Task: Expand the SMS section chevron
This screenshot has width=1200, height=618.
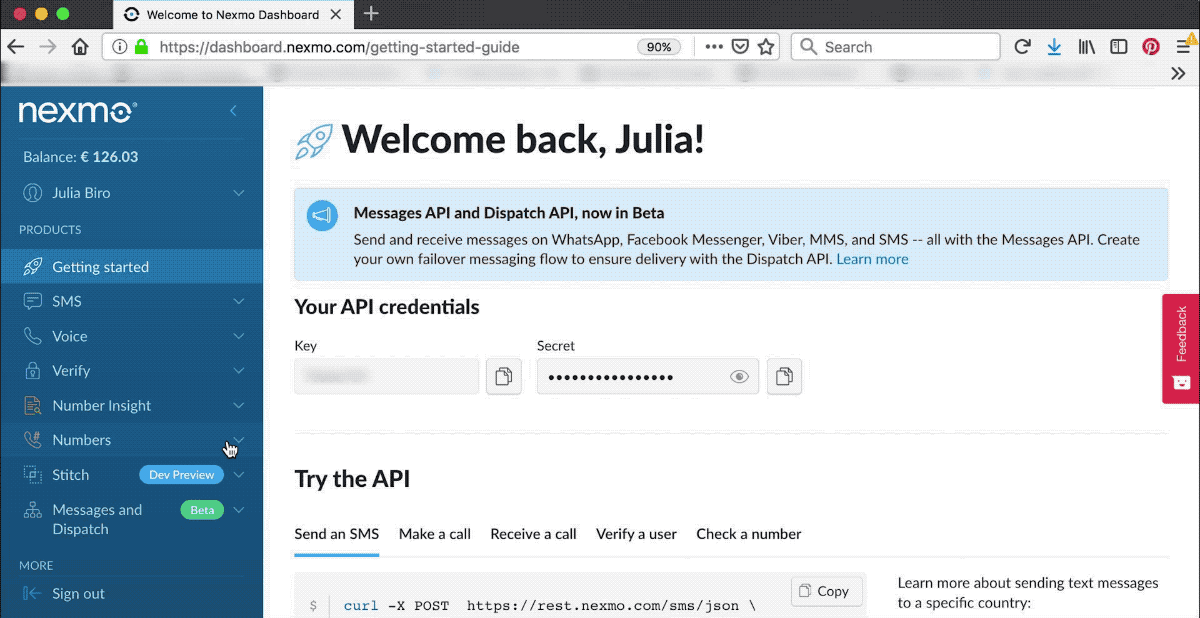Action: [x=239, y=301]
